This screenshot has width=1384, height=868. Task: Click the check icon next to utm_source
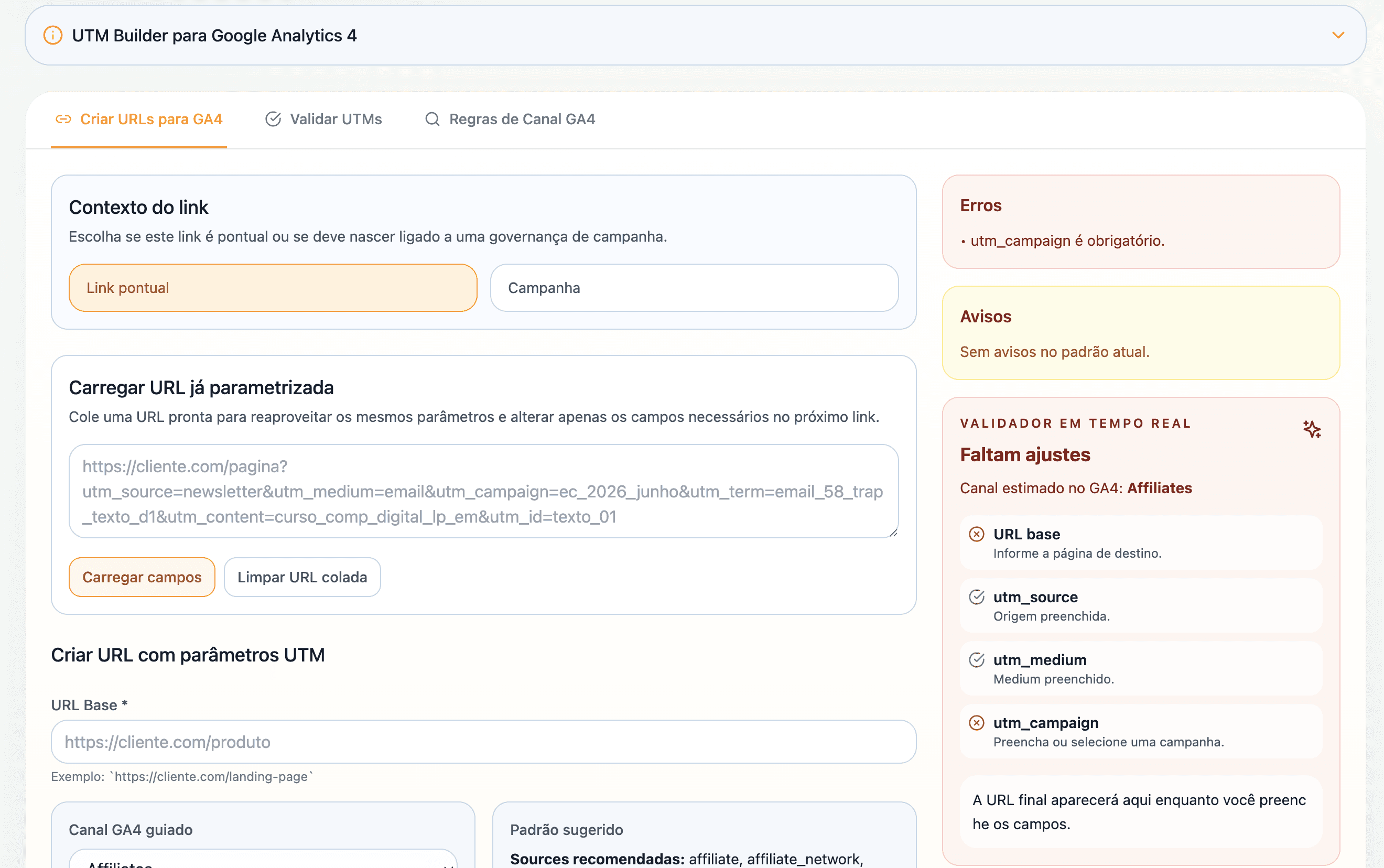977,597
